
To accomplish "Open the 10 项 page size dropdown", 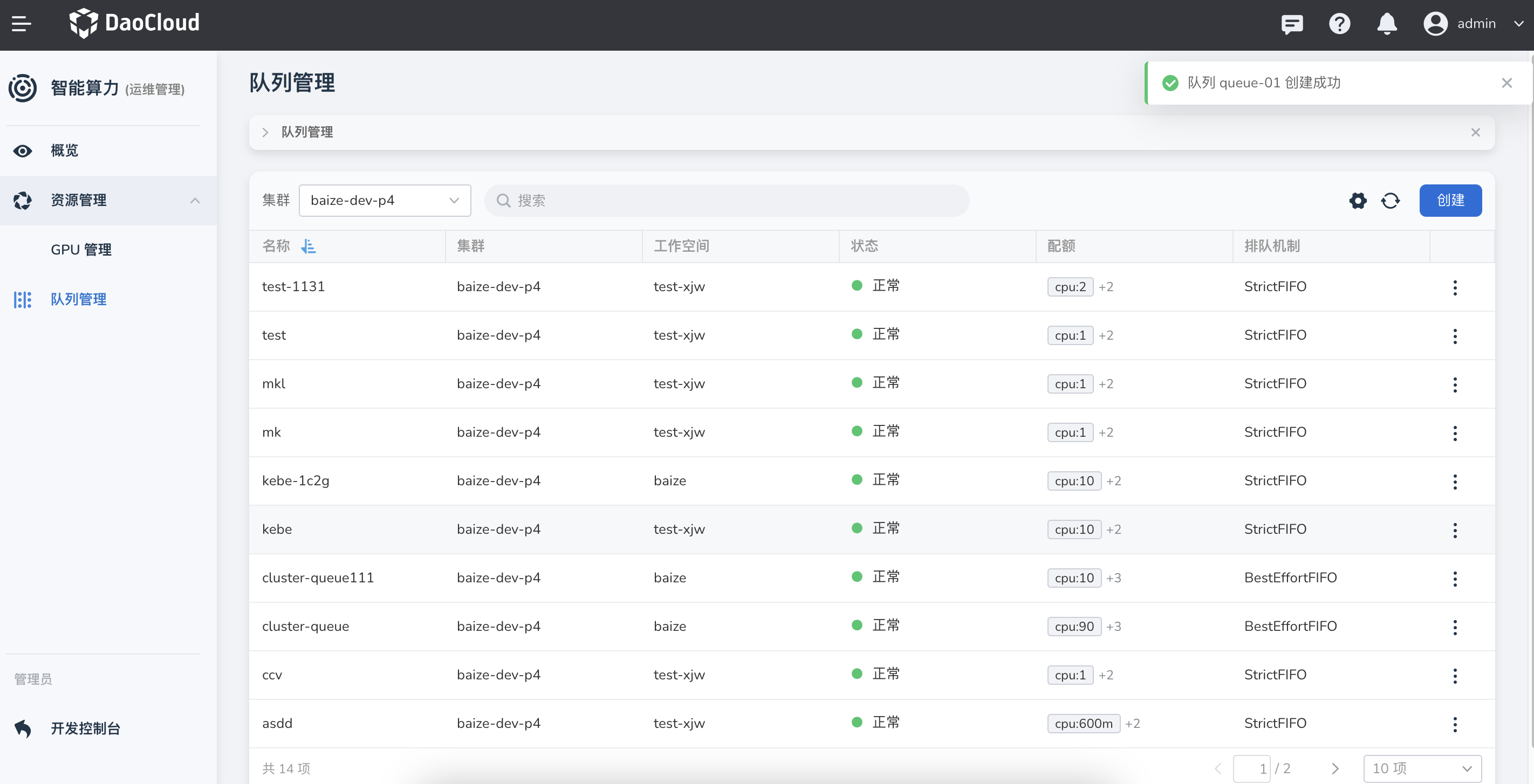I will [1422, 768].
